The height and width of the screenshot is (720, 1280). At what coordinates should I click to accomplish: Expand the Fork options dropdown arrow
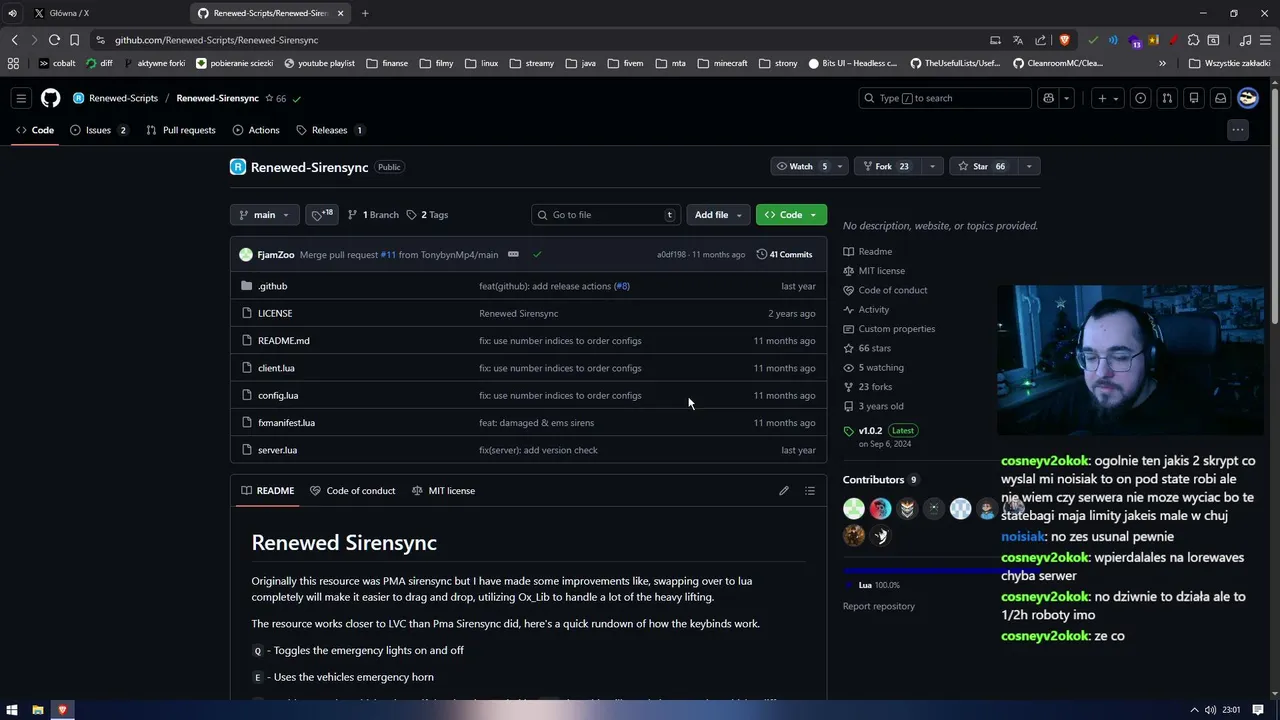[932, 167]
